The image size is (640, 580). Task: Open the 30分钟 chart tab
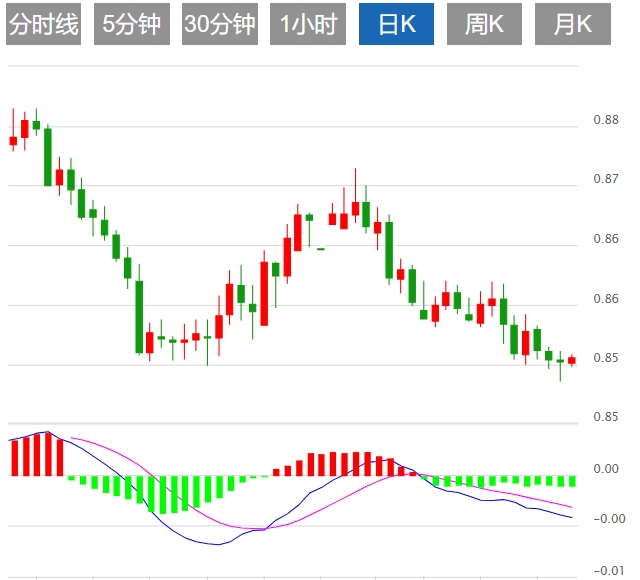click(x=219, y=25)
